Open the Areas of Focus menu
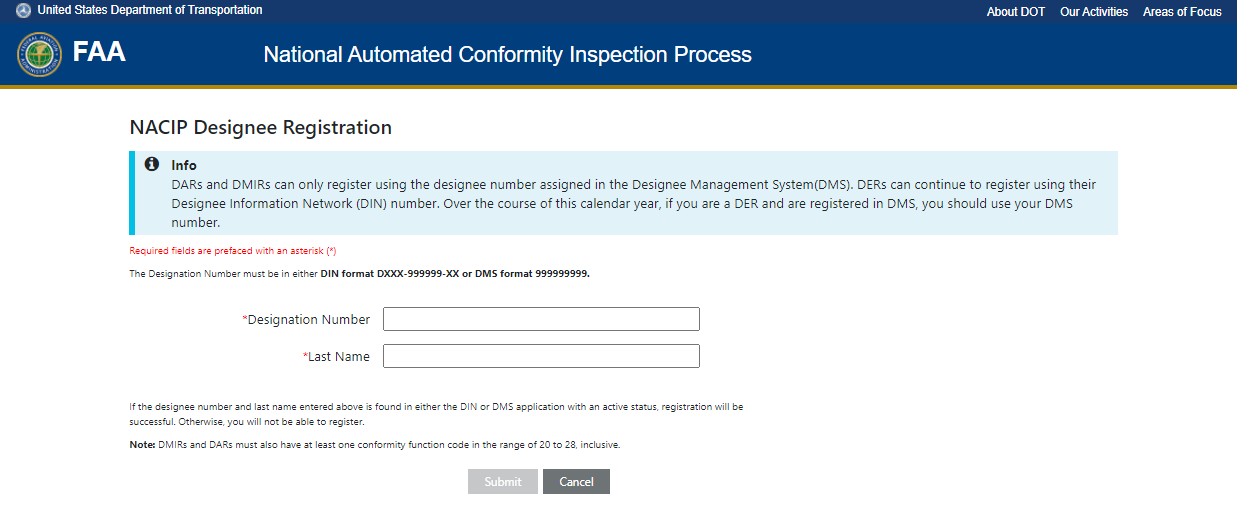 (1182, 12)
